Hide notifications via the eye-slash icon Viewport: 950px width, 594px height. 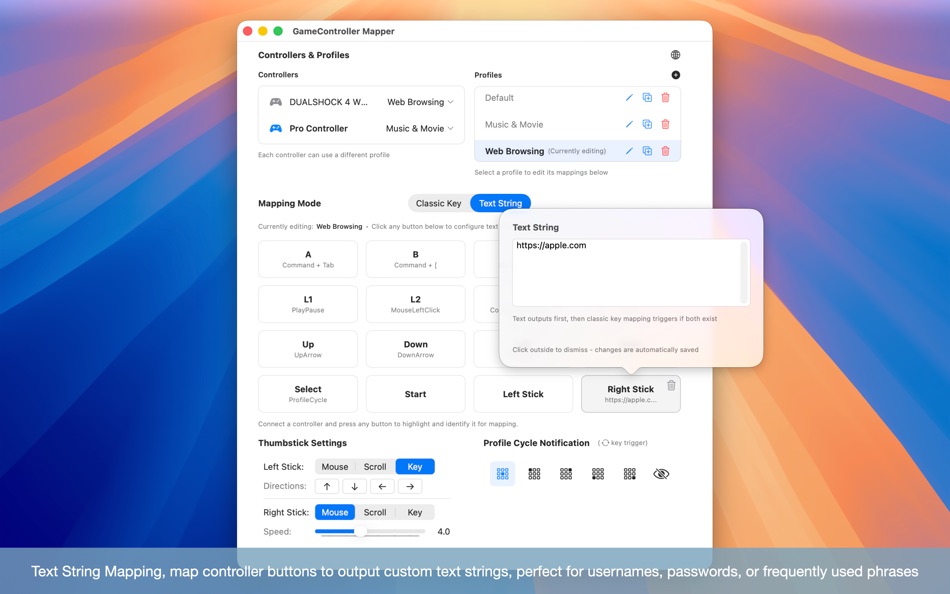pos(661,473)
